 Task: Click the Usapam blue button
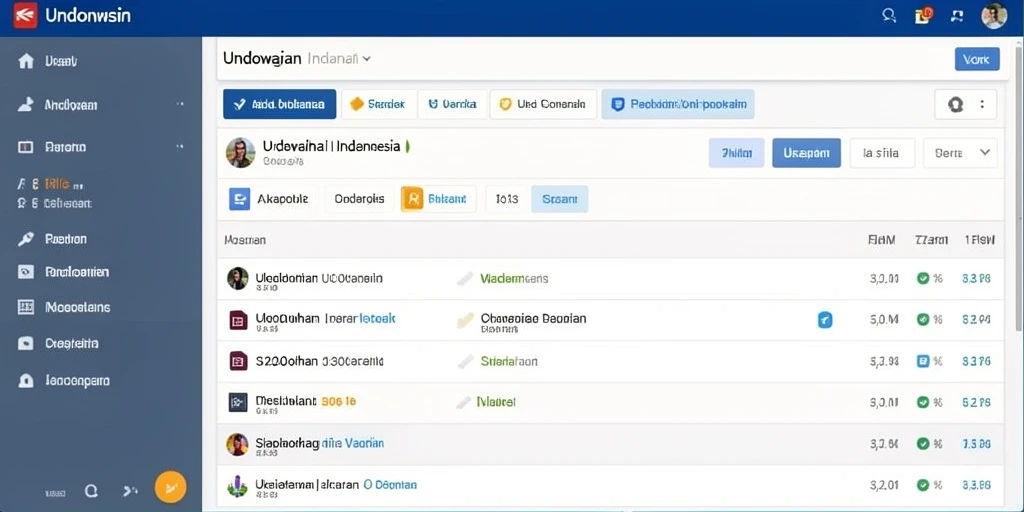click(x=807, y=153)
